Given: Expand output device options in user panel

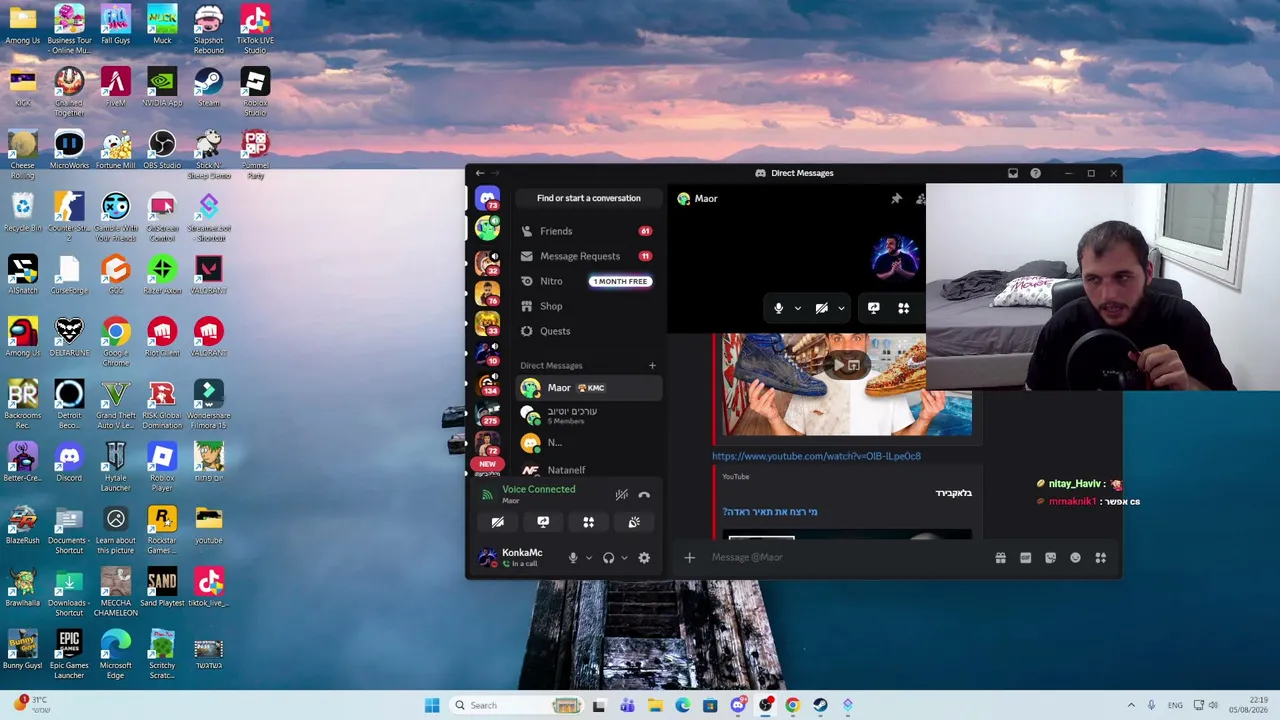Looking at the screenshot, I should [624, 558].
